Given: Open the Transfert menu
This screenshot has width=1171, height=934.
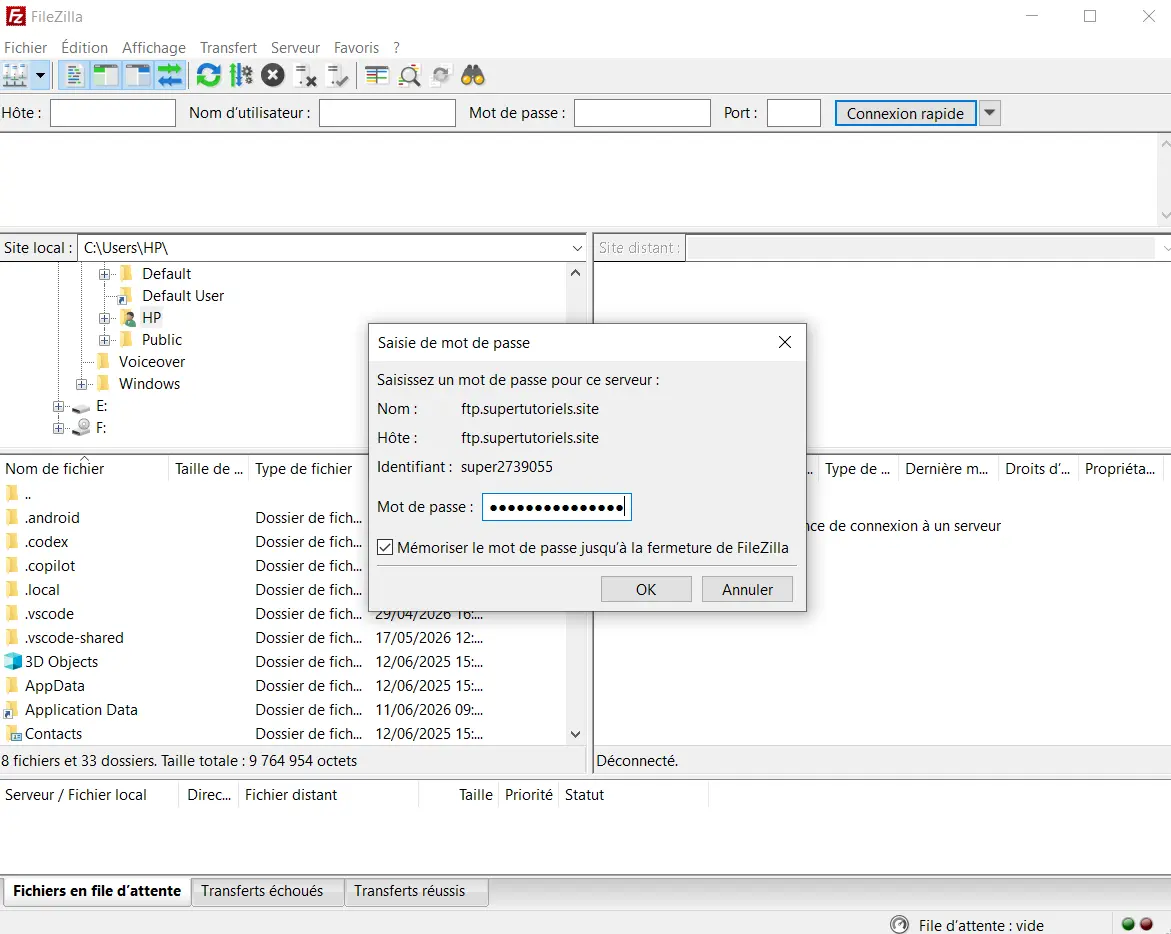Looking at the screenshot, I should coord(229,48).
